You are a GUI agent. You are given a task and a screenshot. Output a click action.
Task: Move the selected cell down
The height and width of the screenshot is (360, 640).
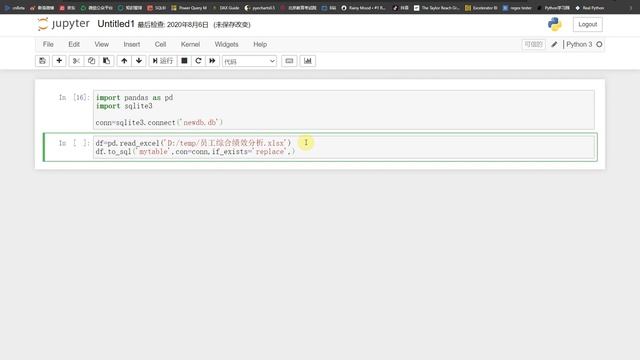139,61
